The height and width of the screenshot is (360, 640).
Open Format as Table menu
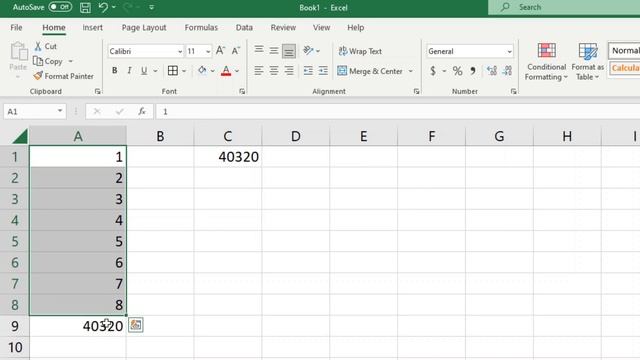pos(587,62)
